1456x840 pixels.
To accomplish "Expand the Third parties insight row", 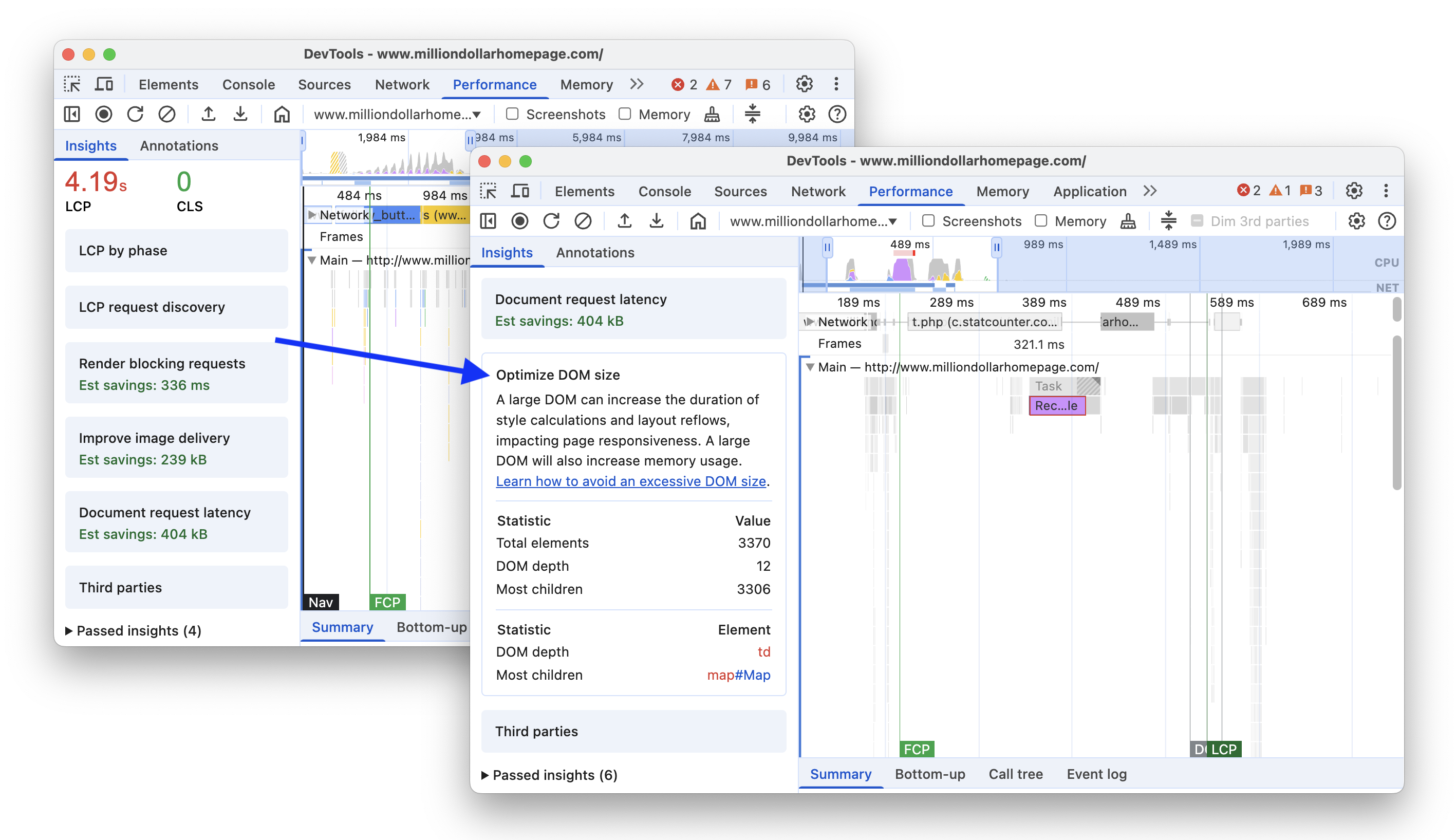I will (x=537, y=731).
